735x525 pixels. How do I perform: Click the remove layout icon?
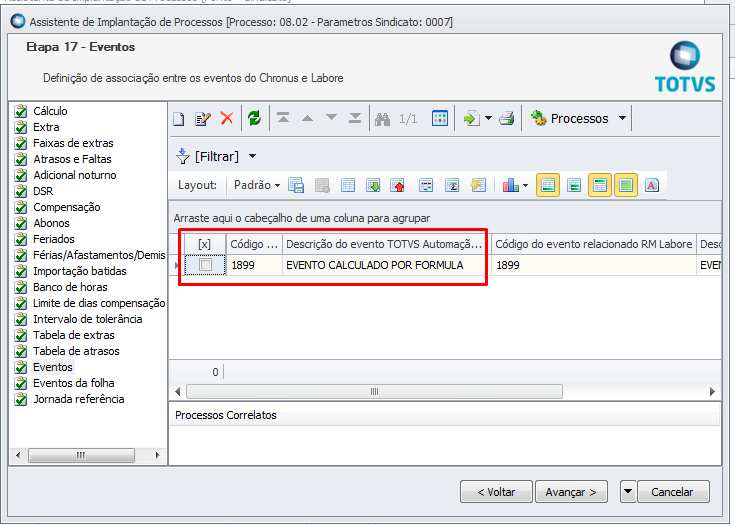click(322, 186)
